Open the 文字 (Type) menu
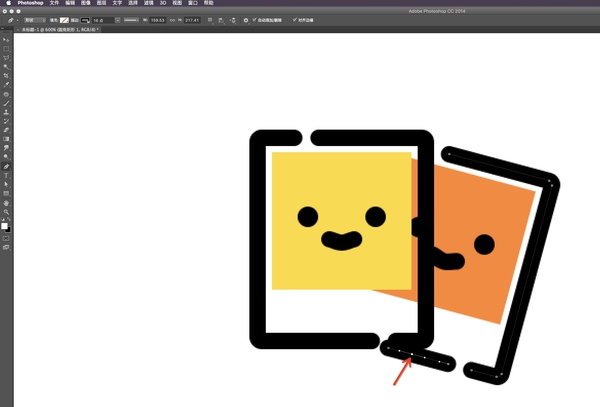This screenshot has width=600, height=407. (117, 3)
